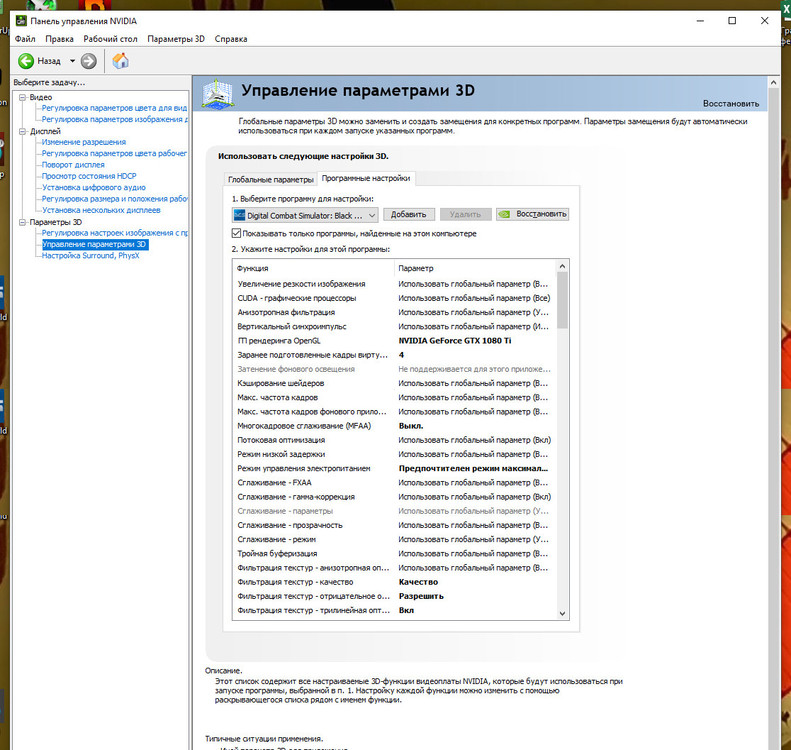Click the DCS program icon in combo box

click(x=239, y=215)
